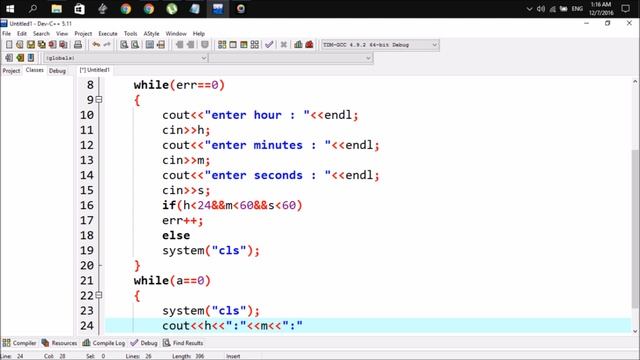This screenshot has width=640, height=360.
Task: Open the Edit menu
Action: [x=22, y=33]
